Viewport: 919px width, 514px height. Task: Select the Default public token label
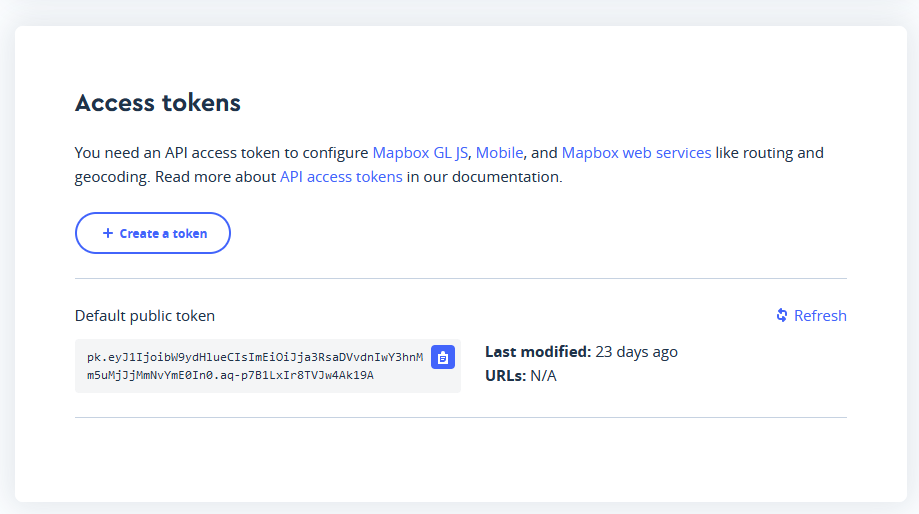coord(145,316)
